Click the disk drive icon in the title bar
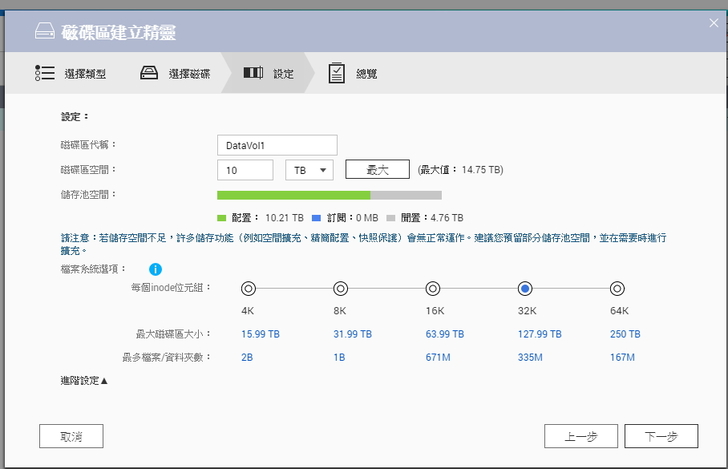The width and height of the screenshot is (728, 469). pos(46,32)
